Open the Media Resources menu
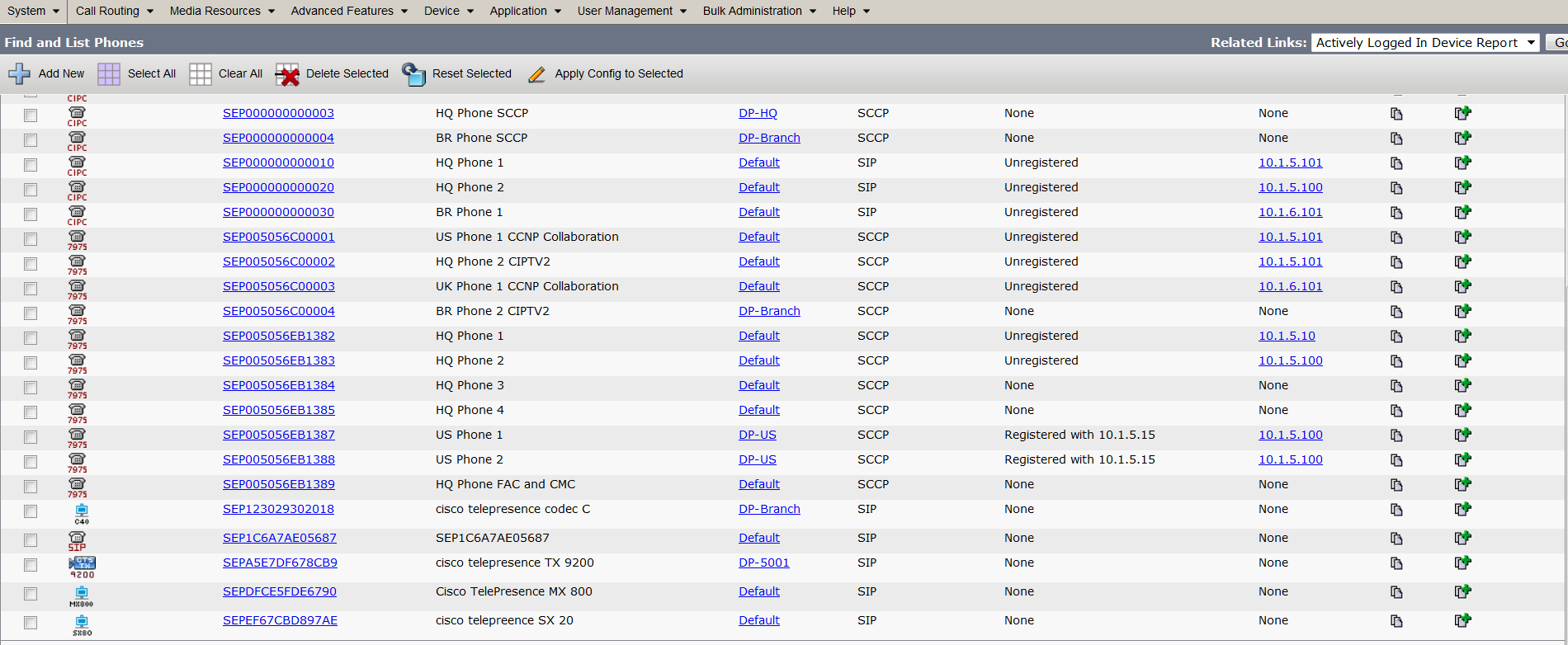 pos(222,11)
